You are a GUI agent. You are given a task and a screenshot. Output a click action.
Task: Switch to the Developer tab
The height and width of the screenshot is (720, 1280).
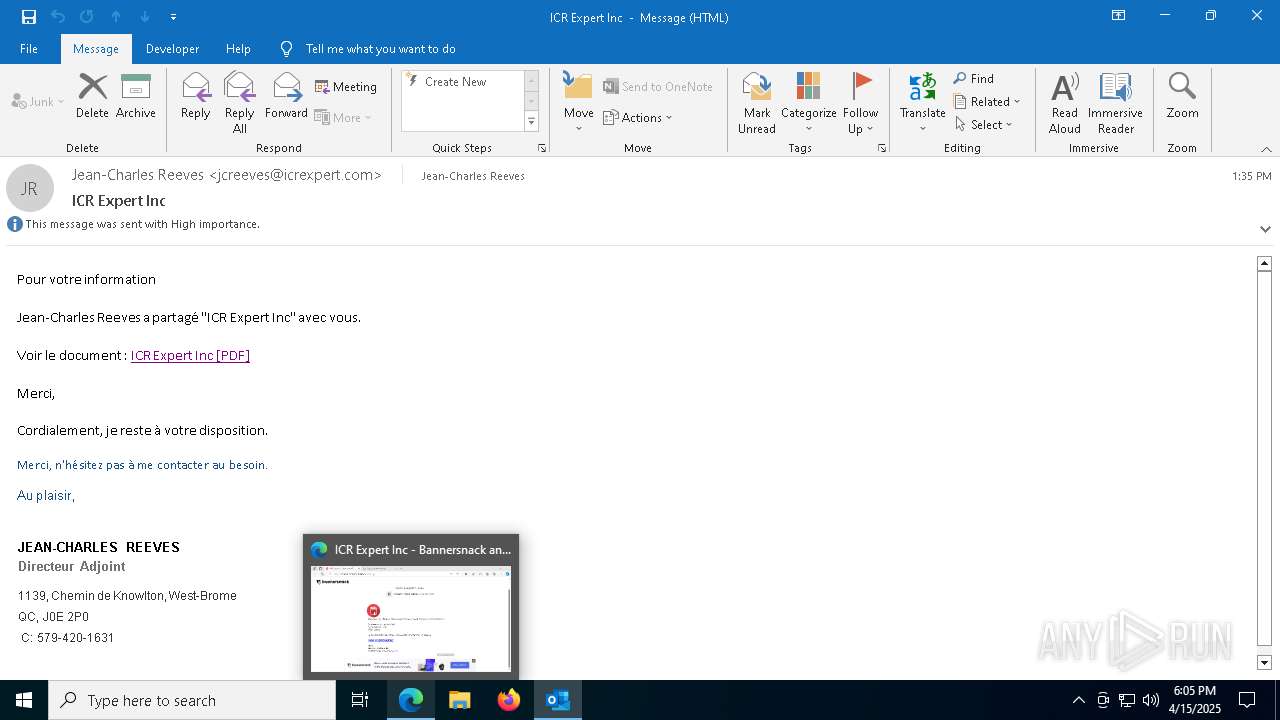172,48
